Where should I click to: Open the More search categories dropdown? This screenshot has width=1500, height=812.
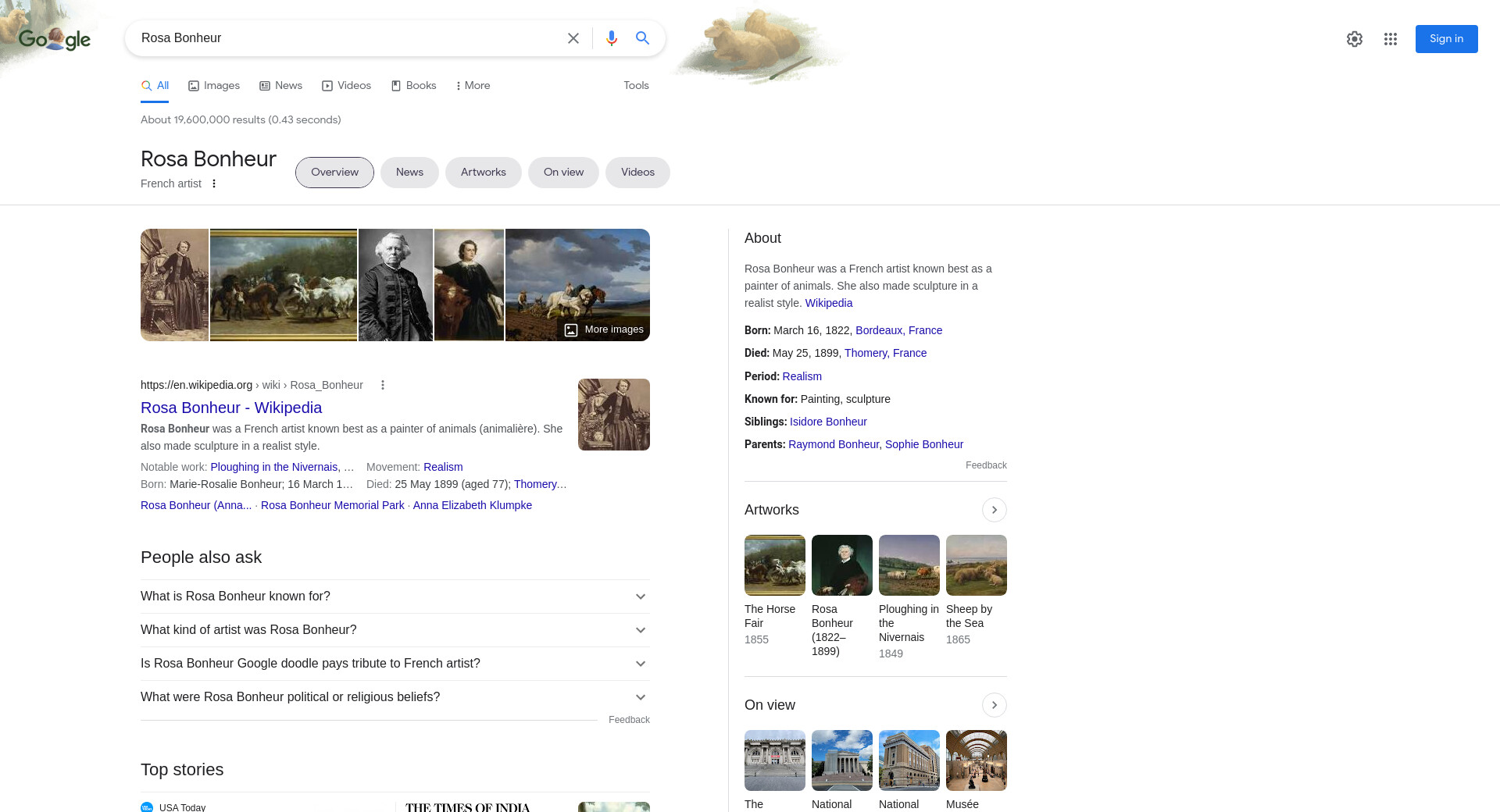(x=473, y=86)
